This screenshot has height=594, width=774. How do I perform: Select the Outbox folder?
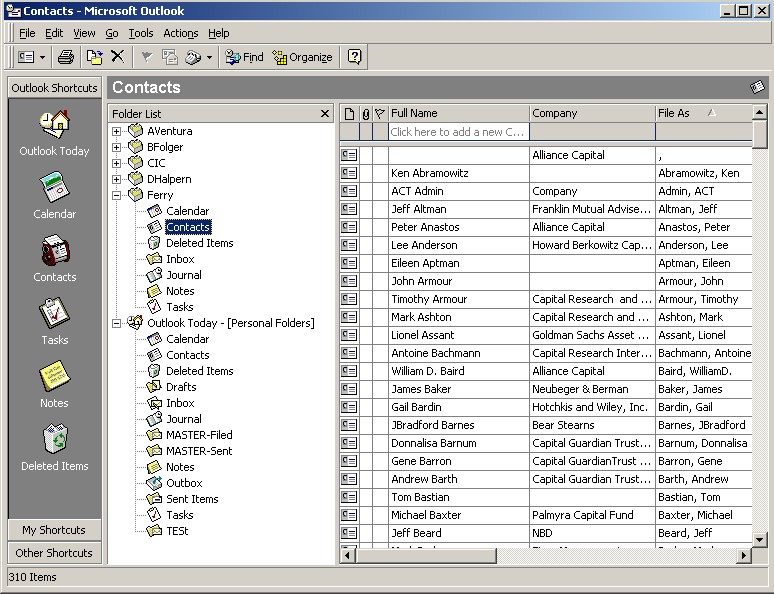coord(184,483)
